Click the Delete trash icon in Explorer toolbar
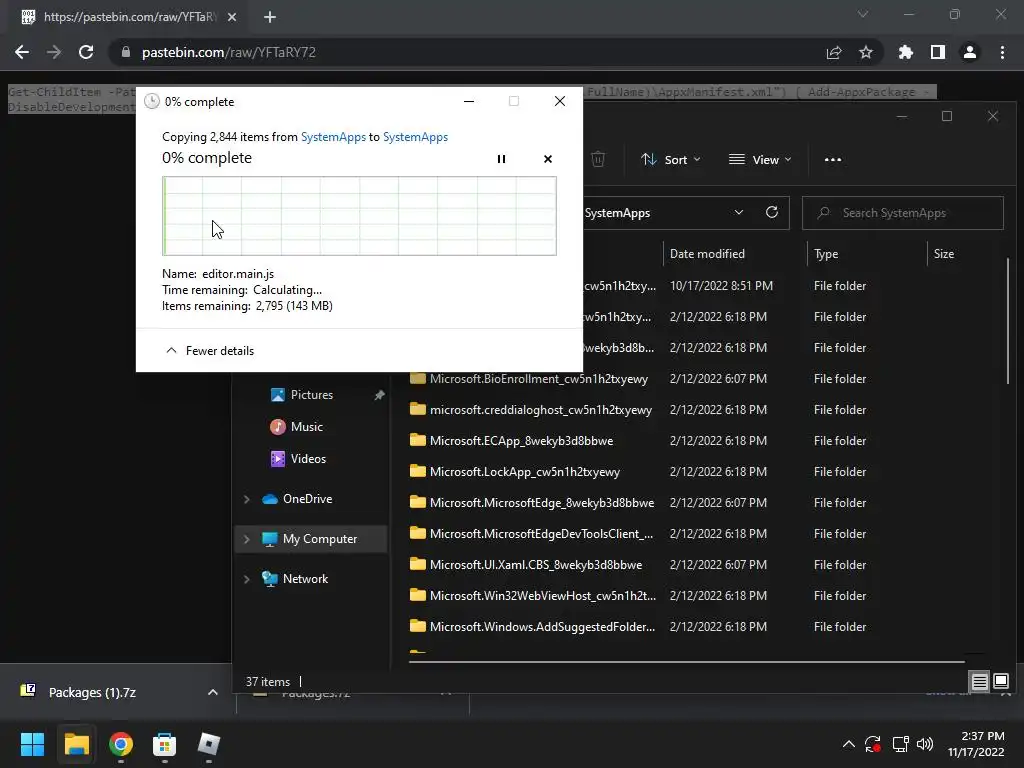 click(x=598, y=159)
